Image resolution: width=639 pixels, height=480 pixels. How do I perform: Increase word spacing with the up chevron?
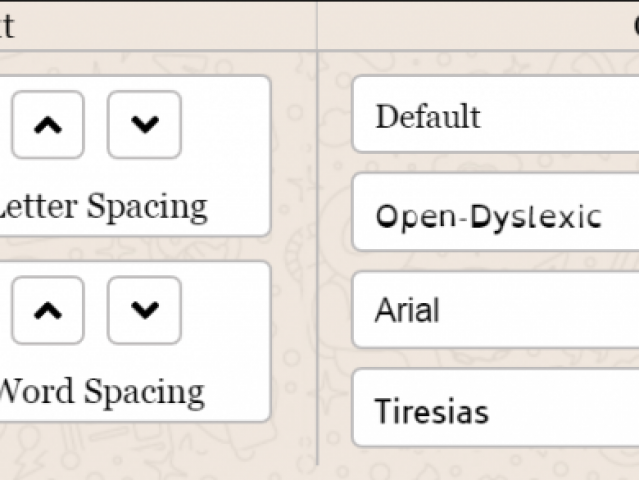pos(48,310)
